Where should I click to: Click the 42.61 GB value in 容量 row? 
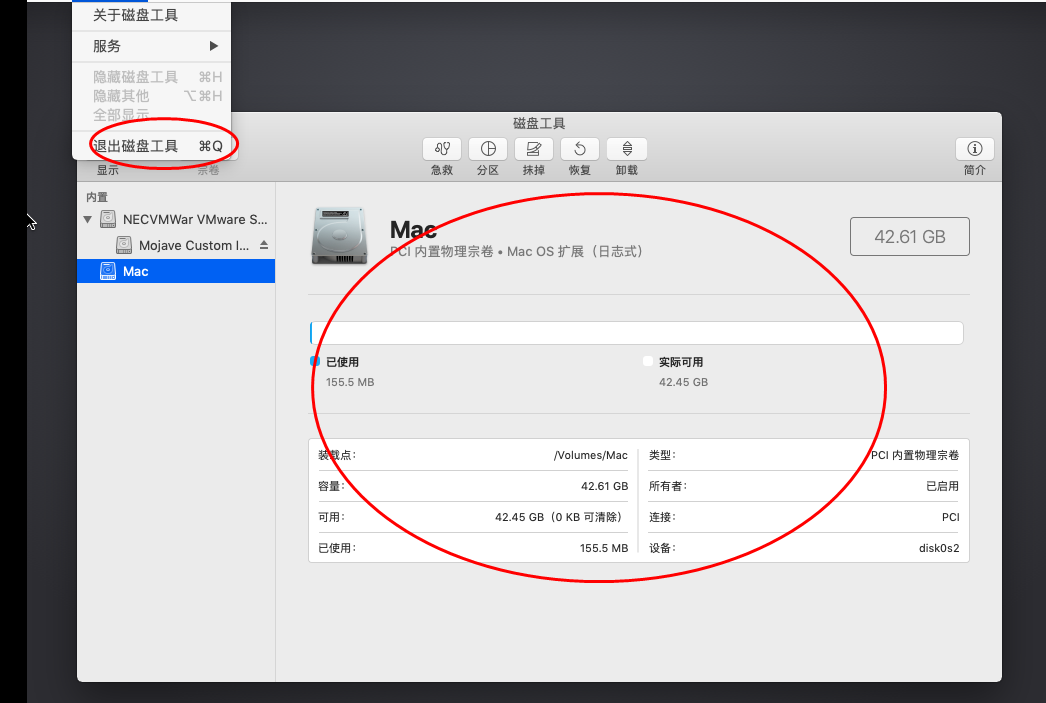604,486
